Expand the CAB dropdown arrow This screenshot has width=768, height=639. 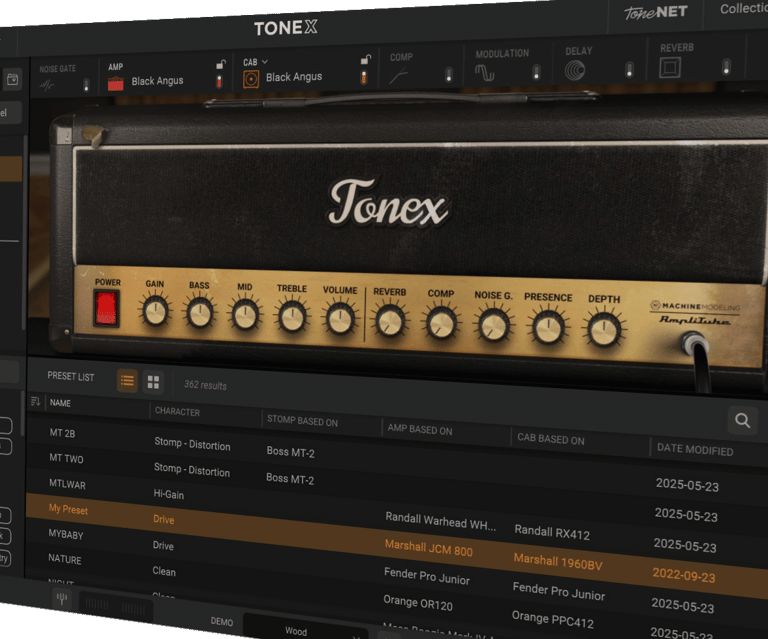(265, 61)
